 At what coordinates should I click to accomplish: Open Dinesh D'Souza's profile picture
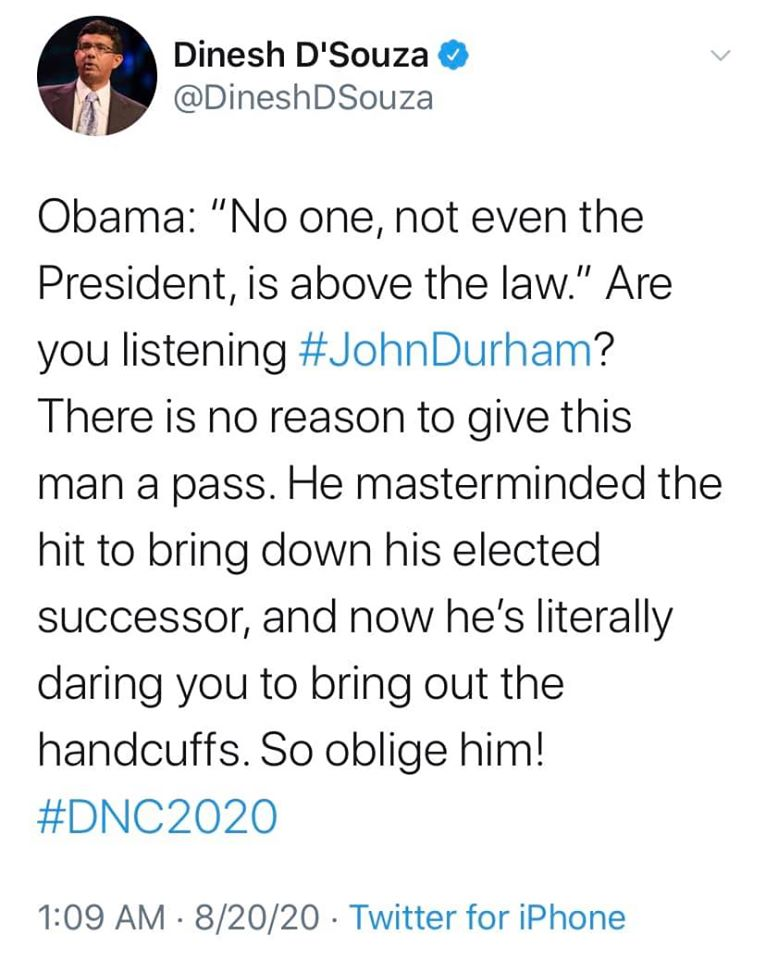coord(97,75)
